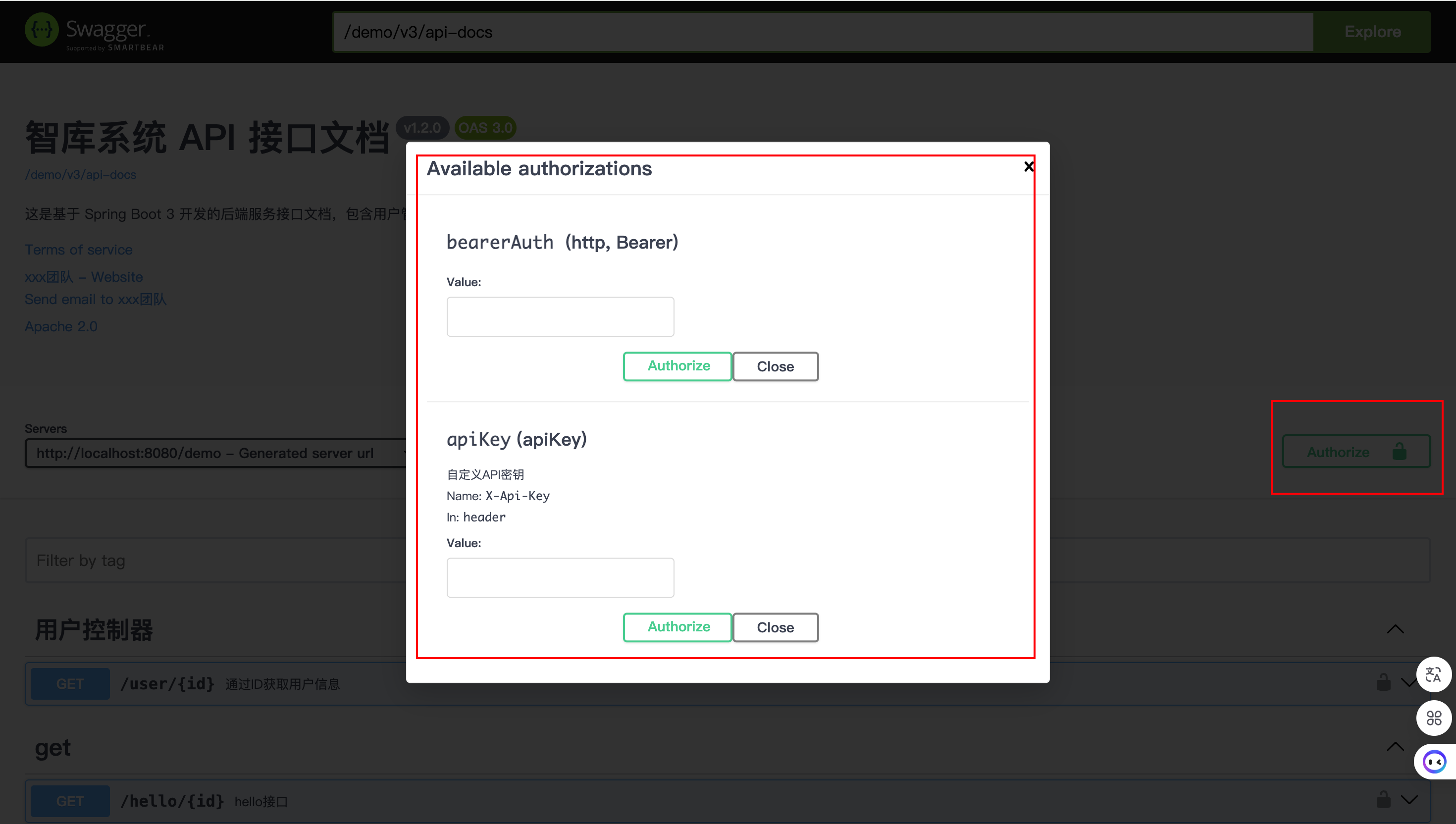Click the /hello/{id} path text

tap(172, 801)
